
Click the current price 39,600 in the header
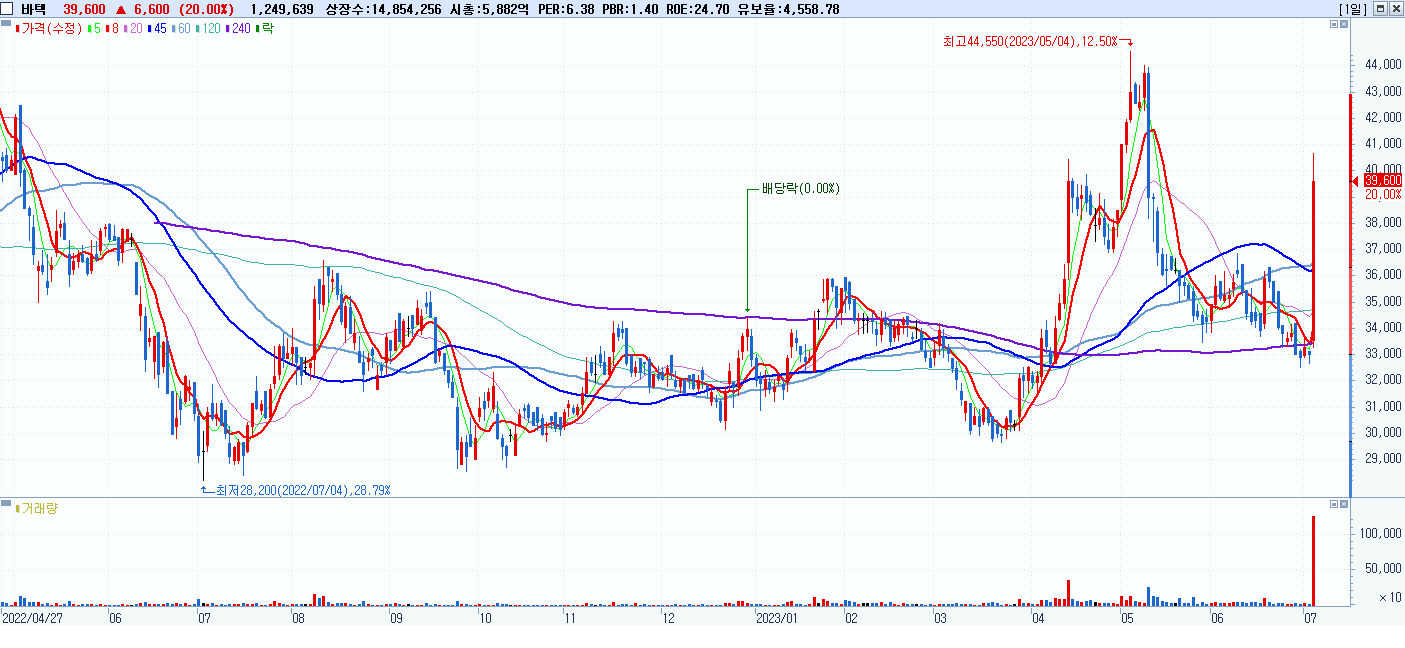tap(84, 9)
